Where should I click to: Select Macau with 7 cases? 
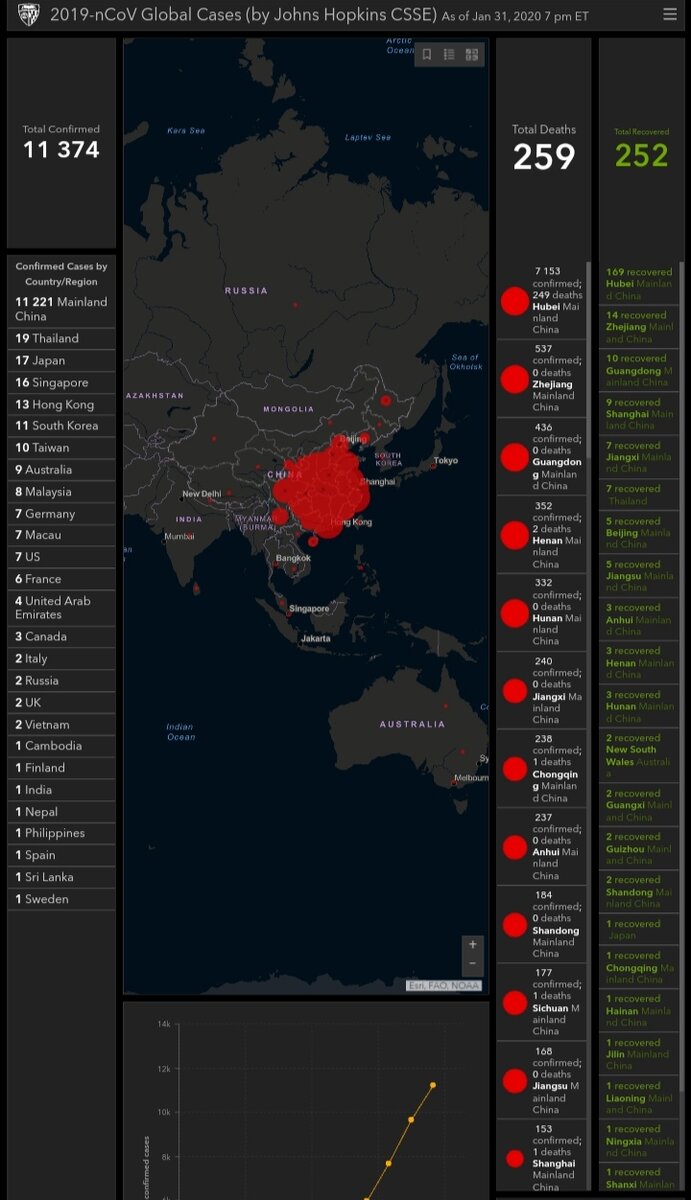61,535
